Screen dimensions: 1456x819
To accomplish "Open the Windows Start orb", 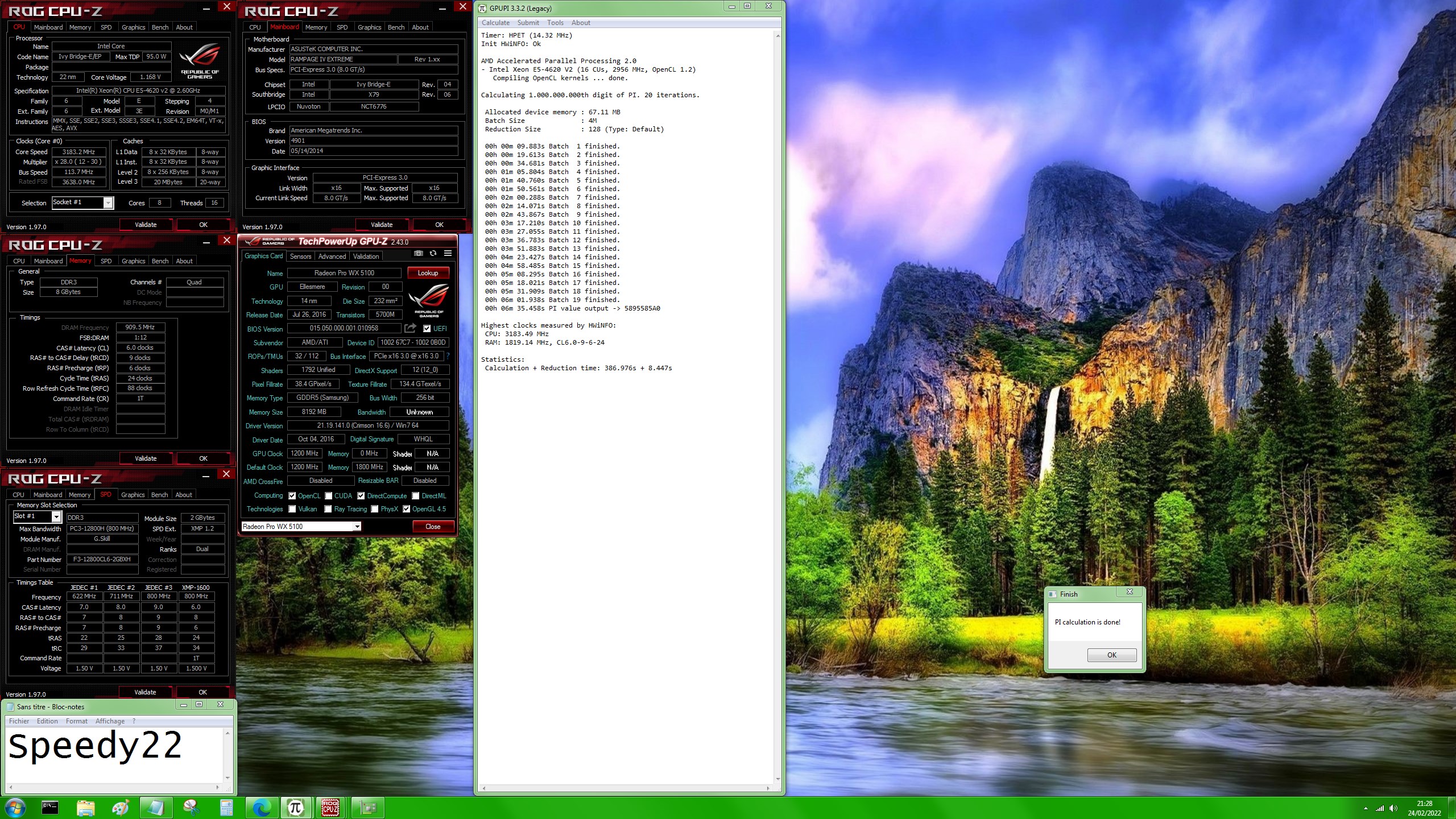I will pyautogui.click(x=15, y=808).
